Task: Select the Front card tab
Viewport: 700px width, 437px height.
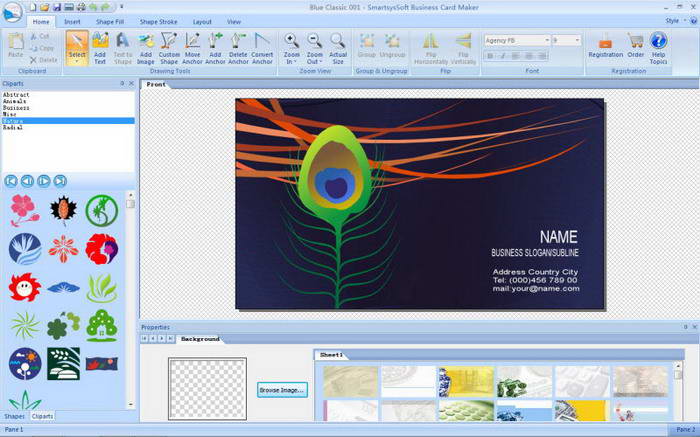Action: (156, 84)
